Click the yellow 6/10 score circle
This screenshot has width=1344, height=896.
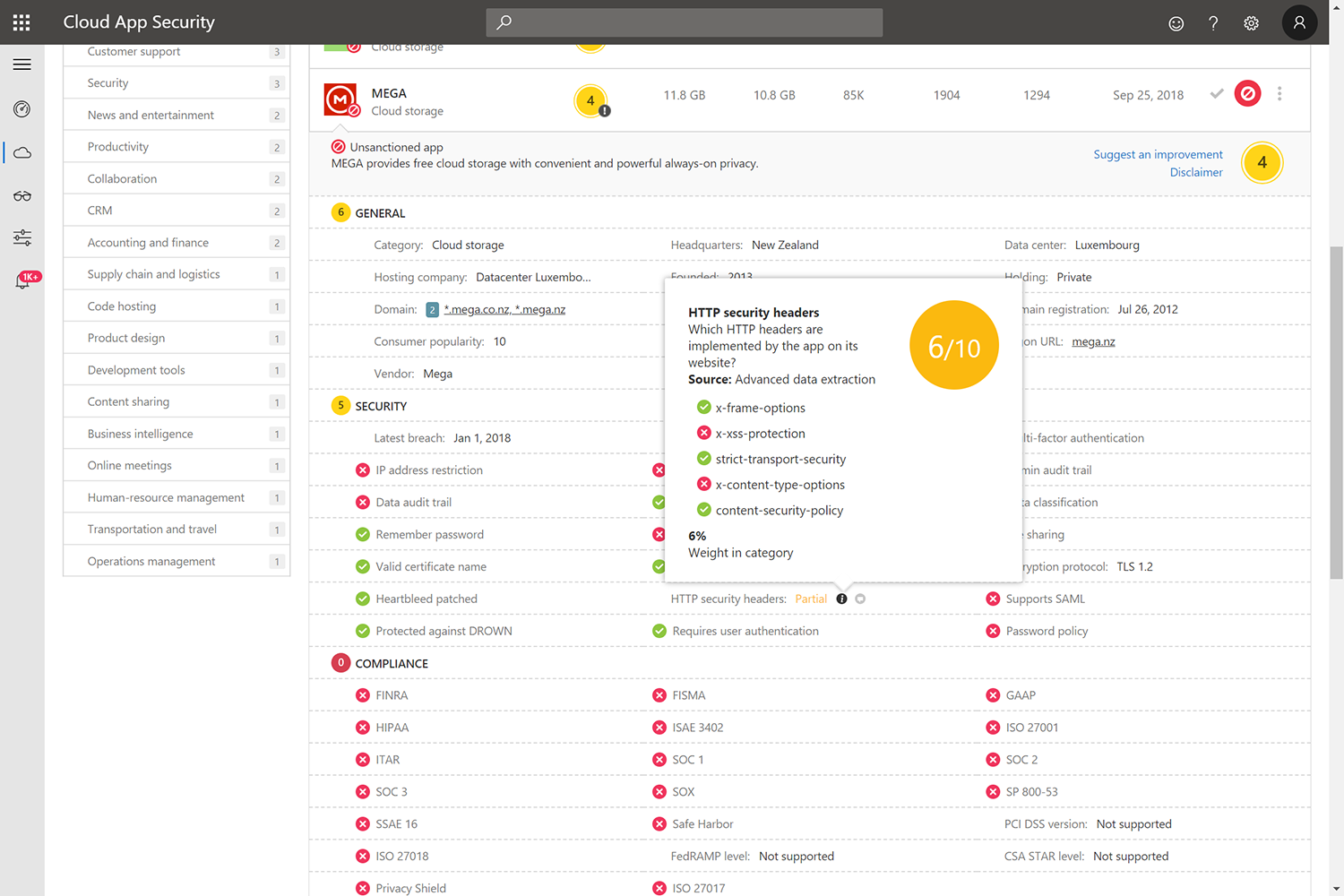coord(953,345)
